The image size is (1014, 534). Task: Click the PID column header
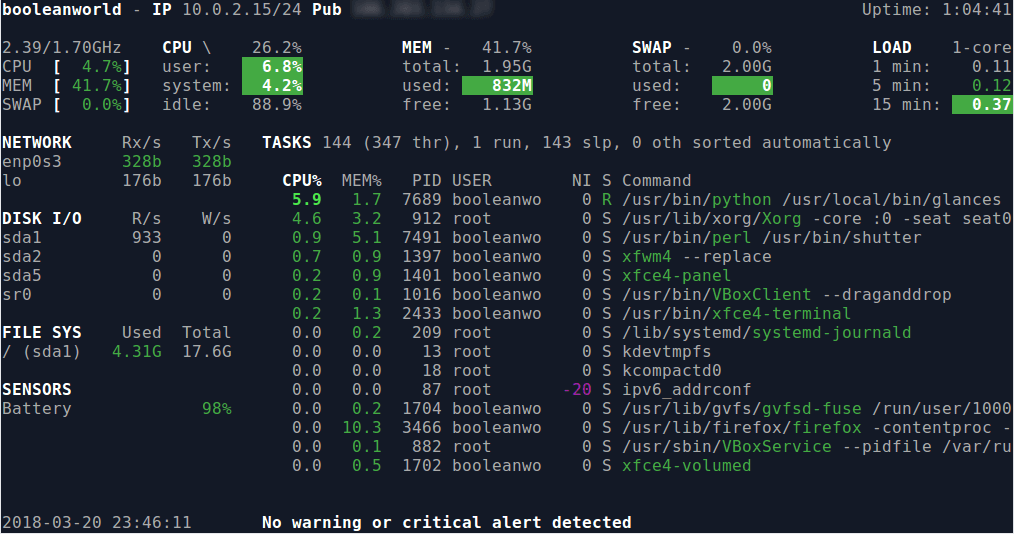coord(427,180)
